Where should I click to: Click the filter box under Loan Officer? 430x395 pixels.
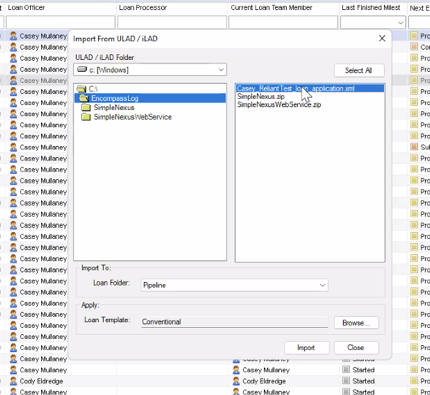pyautogui.click(x=60, y=23)
